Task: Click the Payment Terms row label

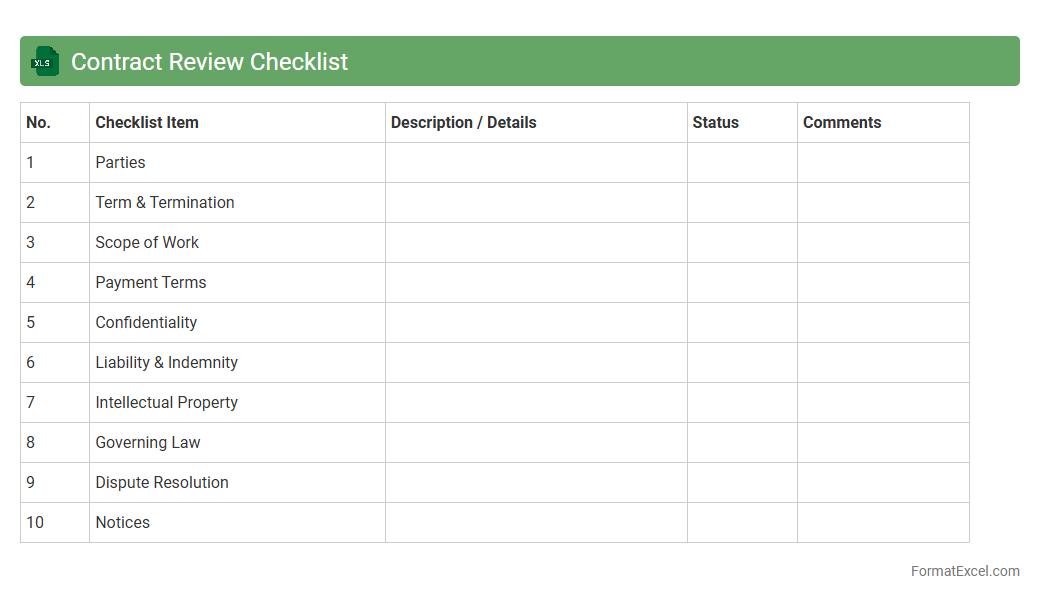Action: pyautogui.click(x=151, y=283)
